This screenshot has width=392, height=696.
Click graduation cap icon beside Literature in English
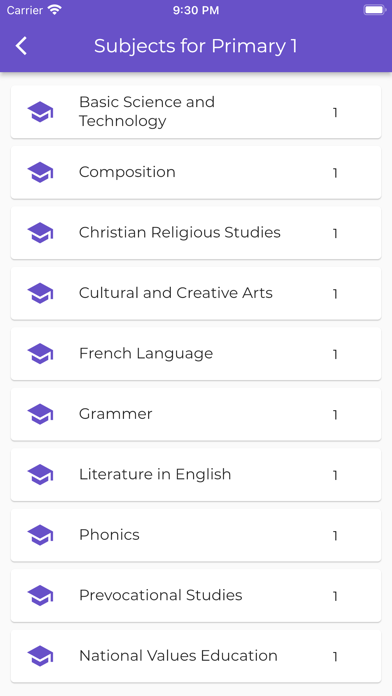pyautogui.click(x=40, y=475)
